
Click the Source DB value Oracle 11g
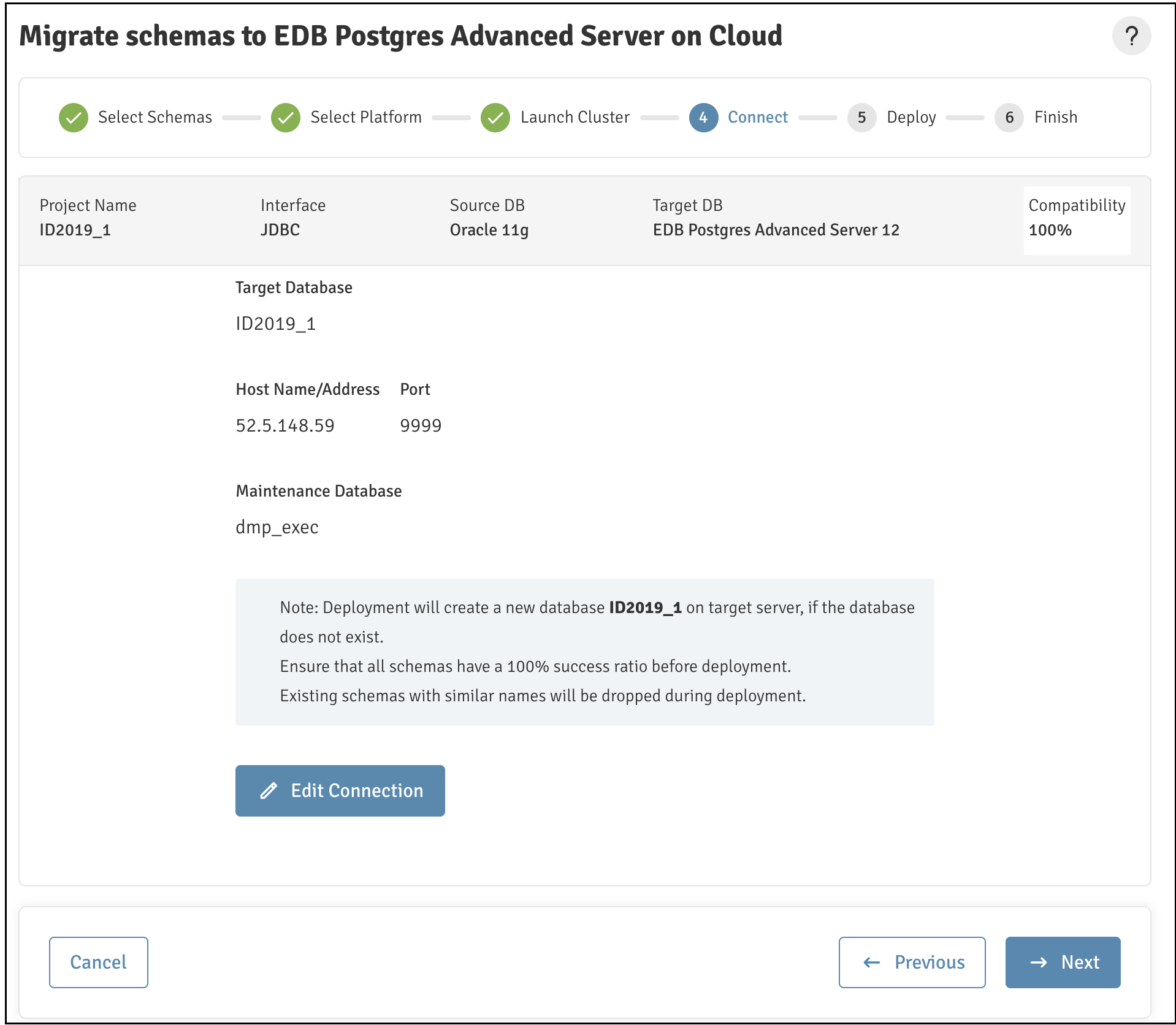tap(489, 230)
